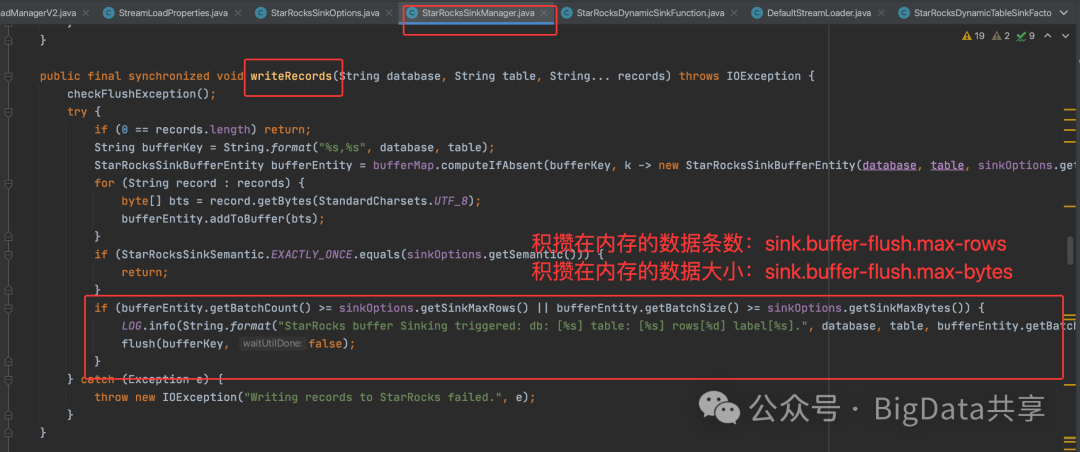Click class icon on StarRocksSinkManager.java tab
The image size is (1080, 452).
pyautogui.click(x=411, y=12)
